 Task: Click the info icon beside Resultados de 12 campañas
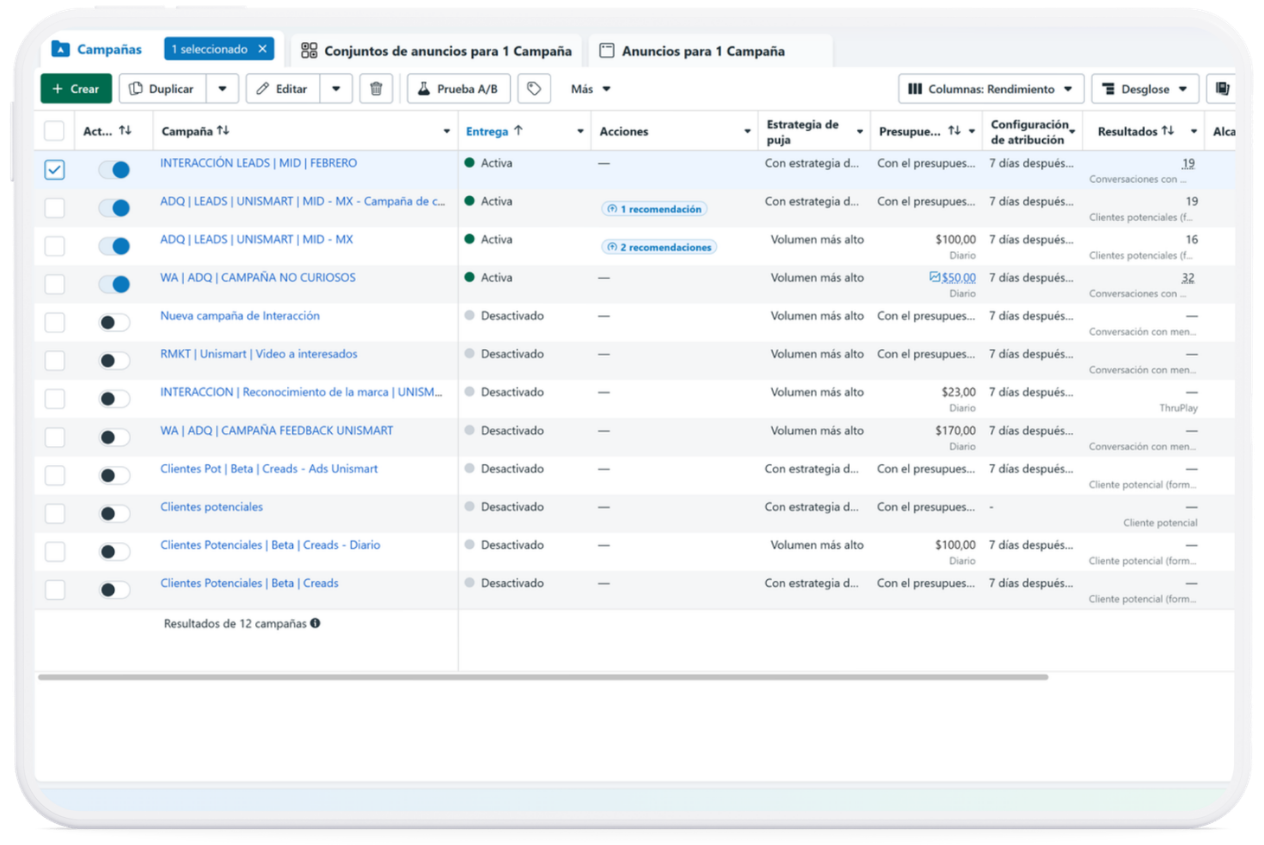pos(315,623)
